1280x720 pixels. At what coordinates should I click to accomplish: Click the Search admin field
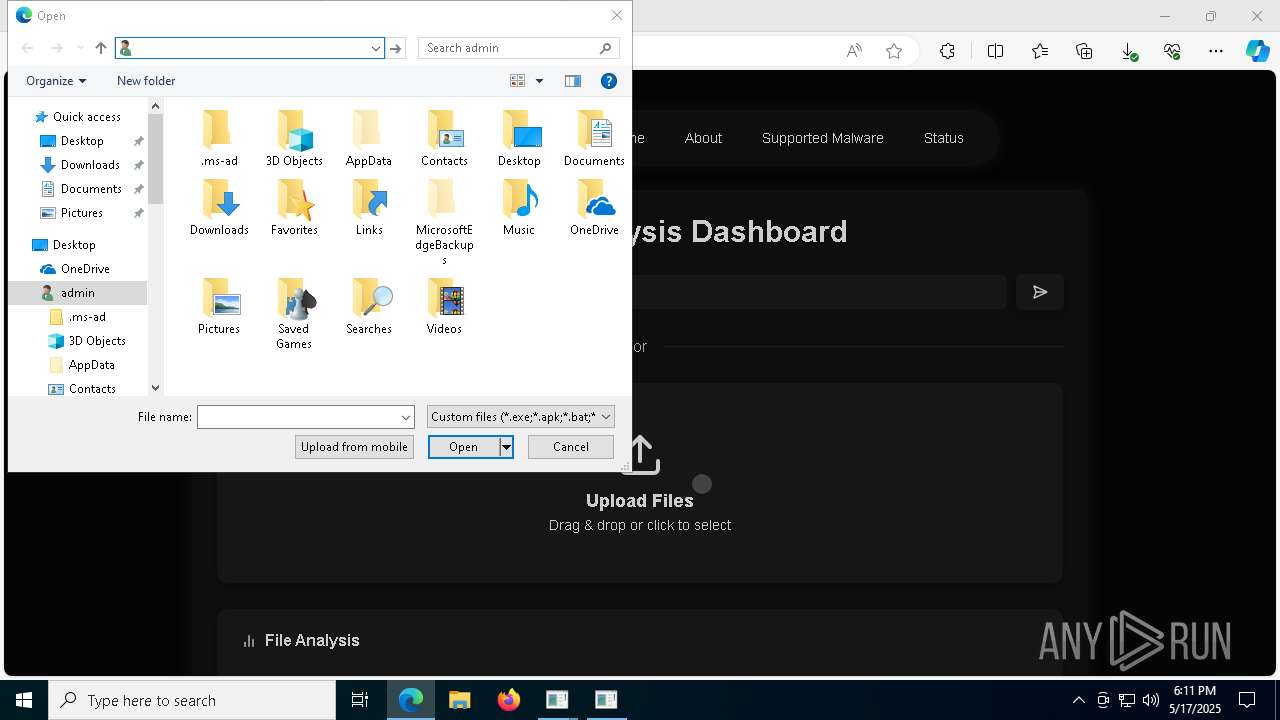(x=509, y=48)
